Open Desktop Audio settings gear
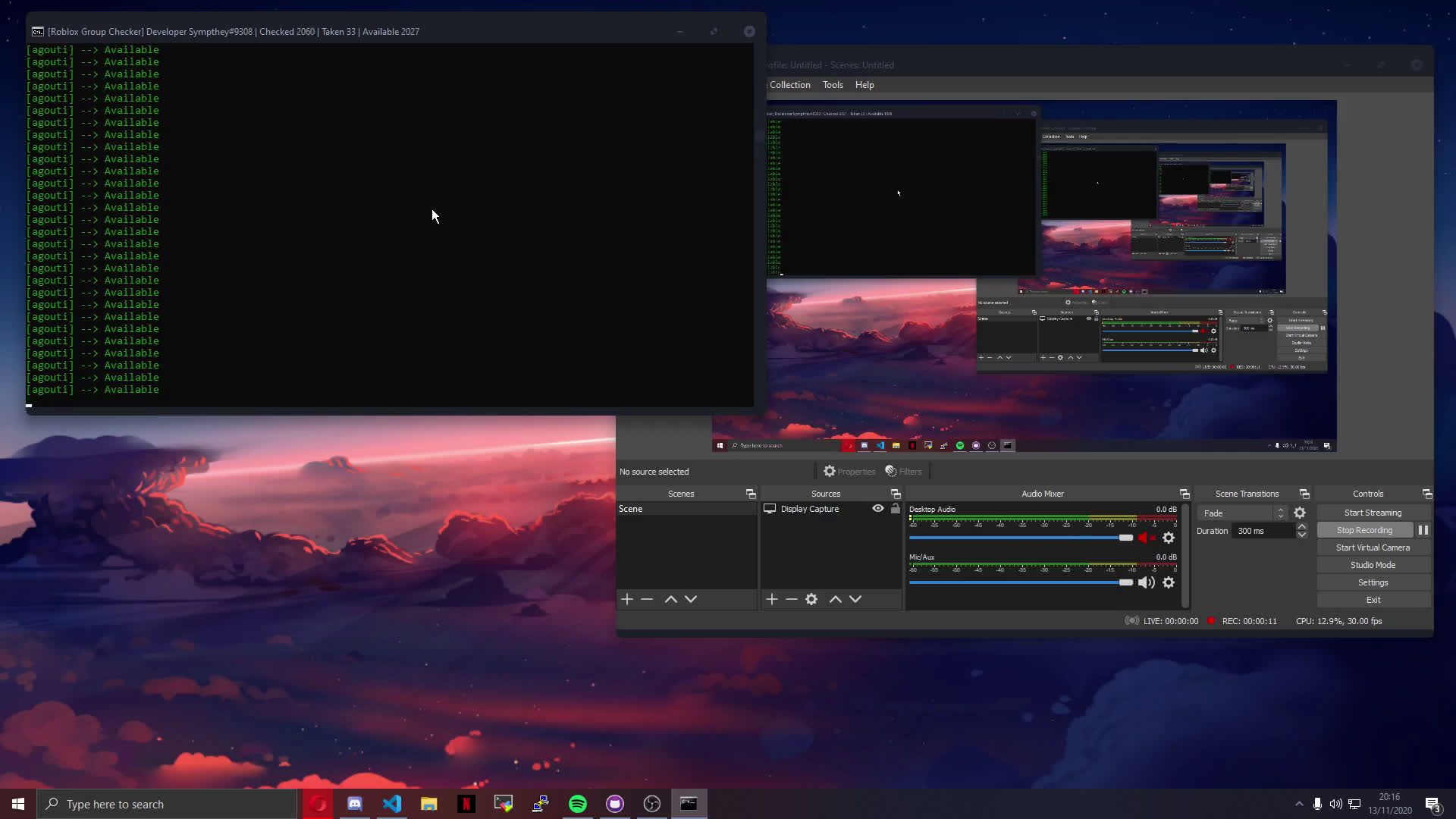The width and height of the screenshot is (1456, 819). (1169, 538)
